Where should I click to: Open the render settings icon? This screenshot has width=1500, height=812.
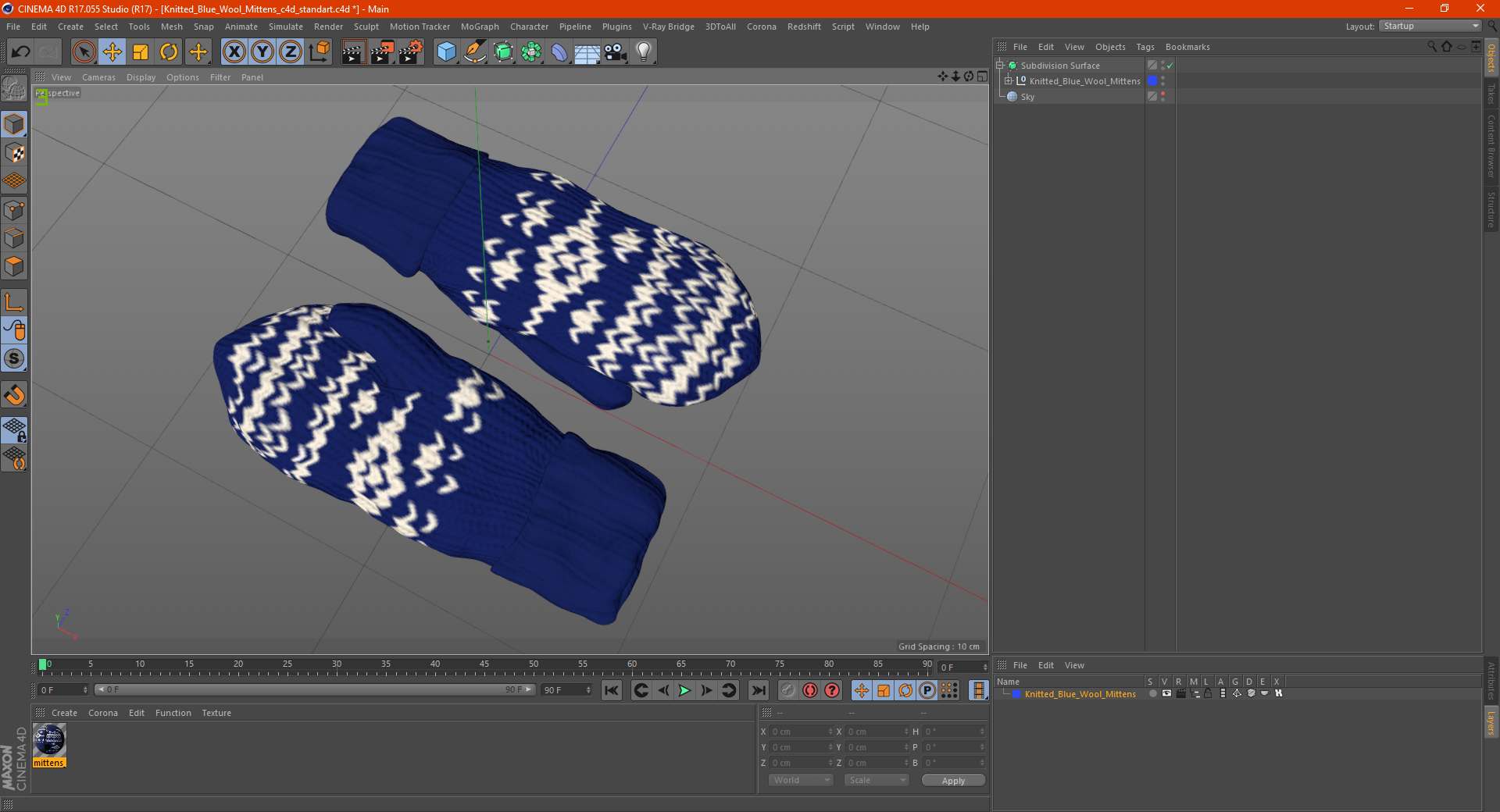[x=411, y=52]
